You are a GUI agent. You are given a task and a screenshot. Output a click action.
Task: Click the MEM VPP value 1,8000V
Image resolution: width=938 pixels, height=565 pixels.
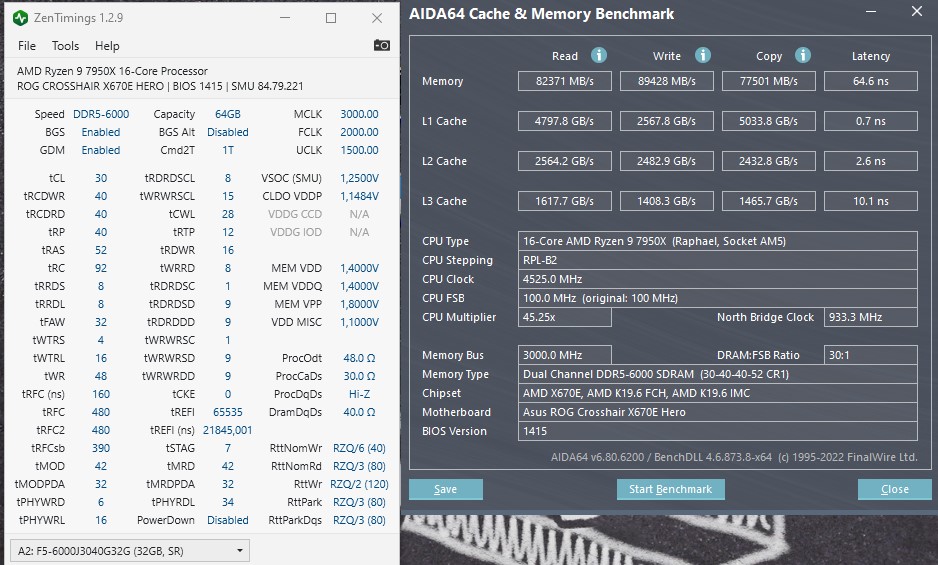(360, 304)
